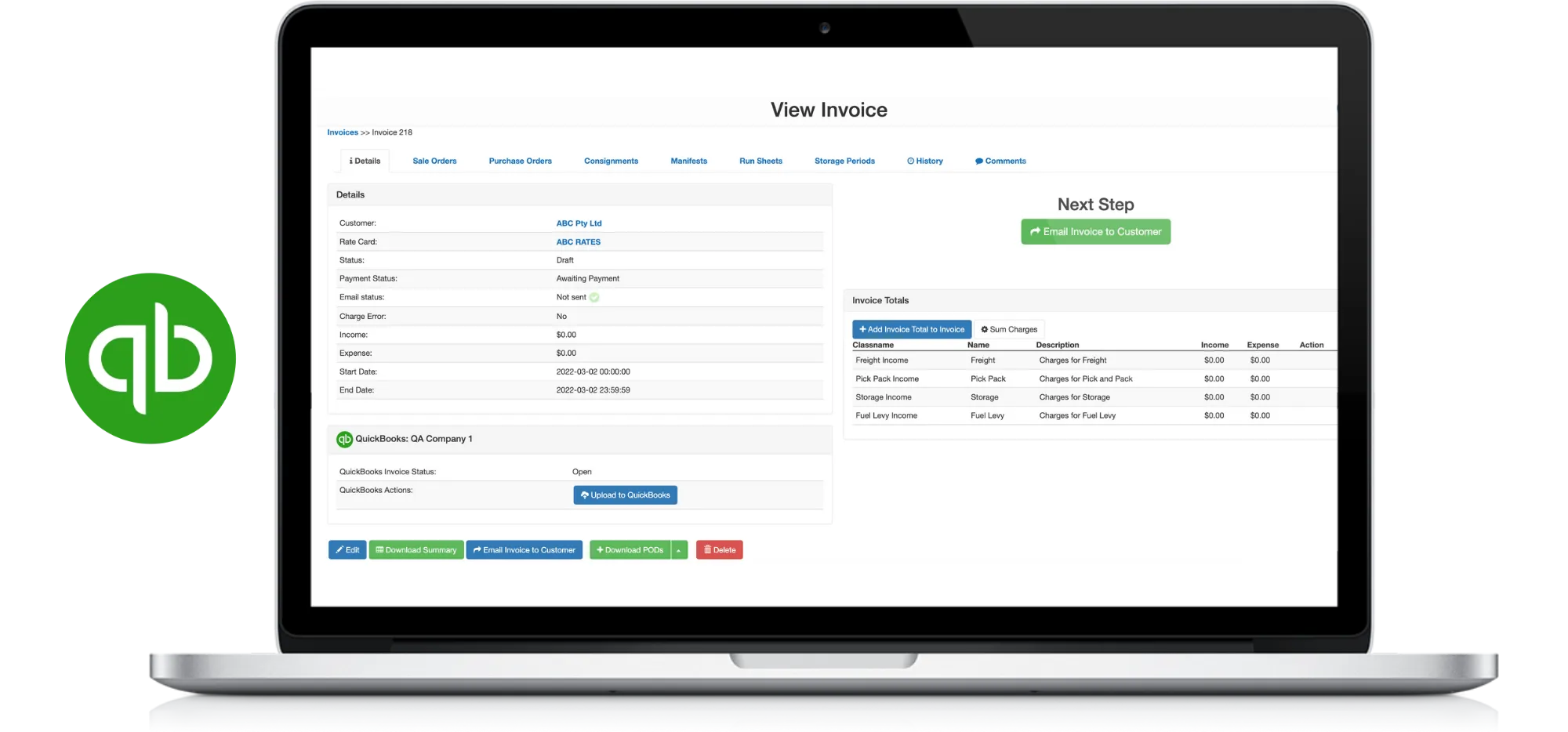Click the QuickBooks logo next to QA Company 1
Viewport: 1568px width, 732px height.
pyautogui.click(x=345, y=439)
